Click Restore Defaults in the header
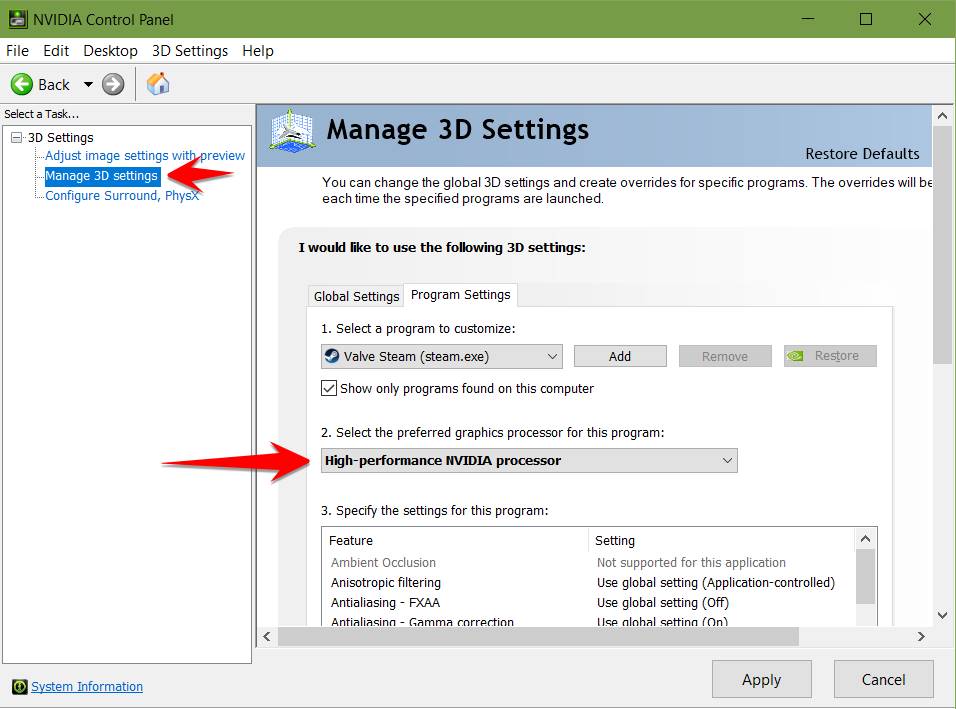Screen dimensions: 956x709 click(x=862, y=154)
